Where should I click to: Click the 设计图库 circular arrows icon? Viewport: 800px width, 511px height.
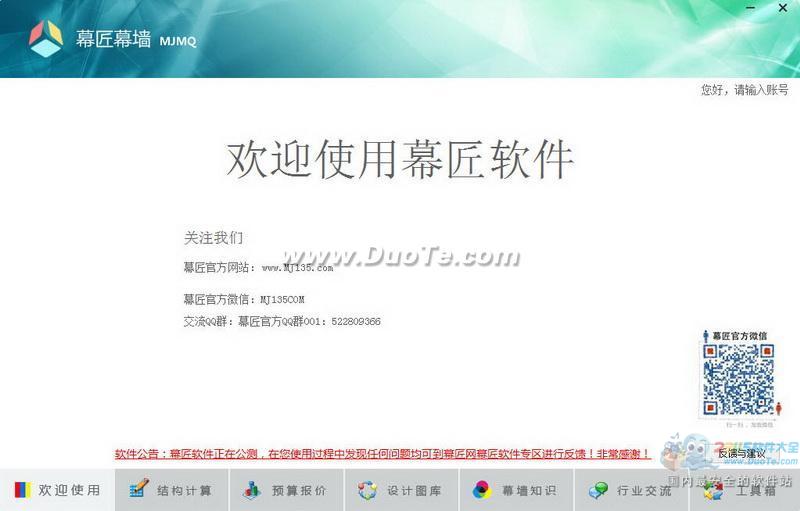(x=367, y=490)
